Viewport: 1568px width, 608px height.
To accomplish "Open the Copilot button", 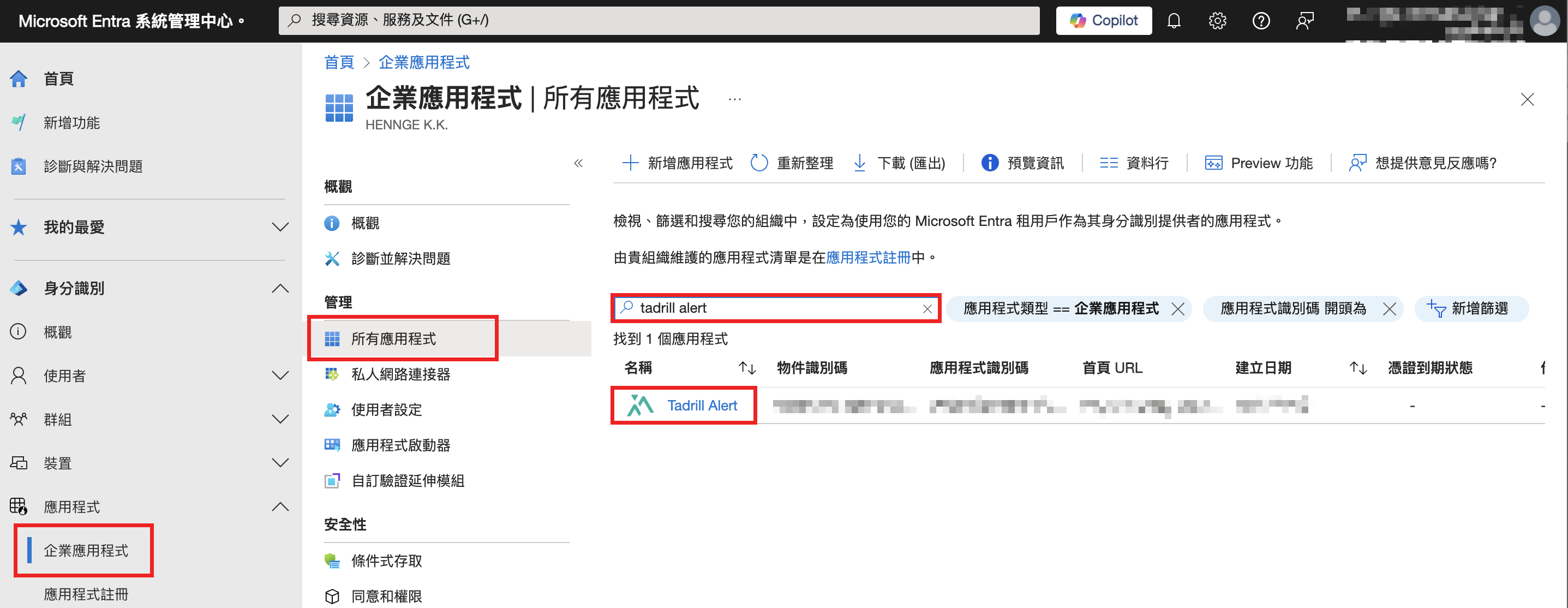I will [1103, 21].
